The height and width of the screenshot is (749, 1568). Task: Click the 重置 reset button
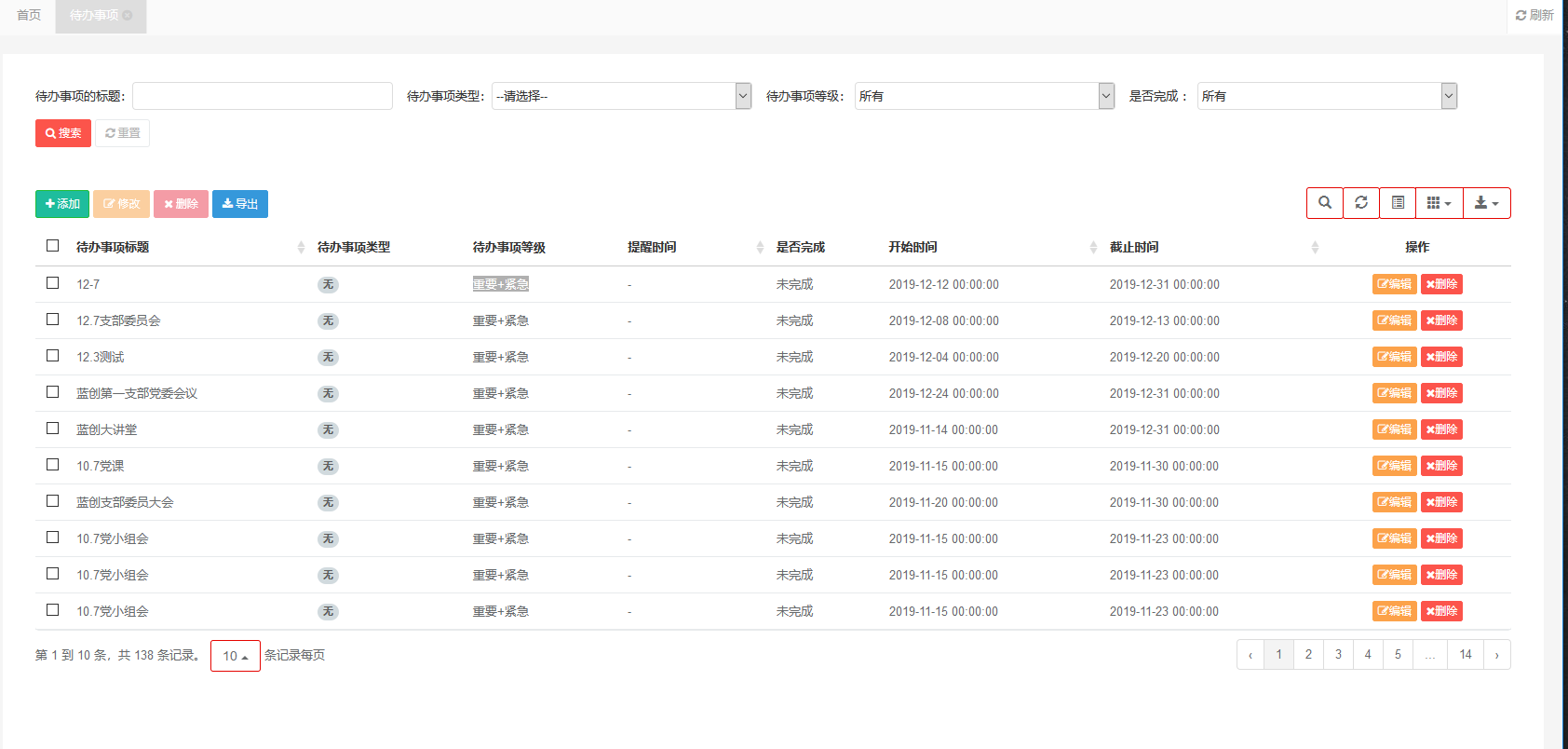point(122,133)
